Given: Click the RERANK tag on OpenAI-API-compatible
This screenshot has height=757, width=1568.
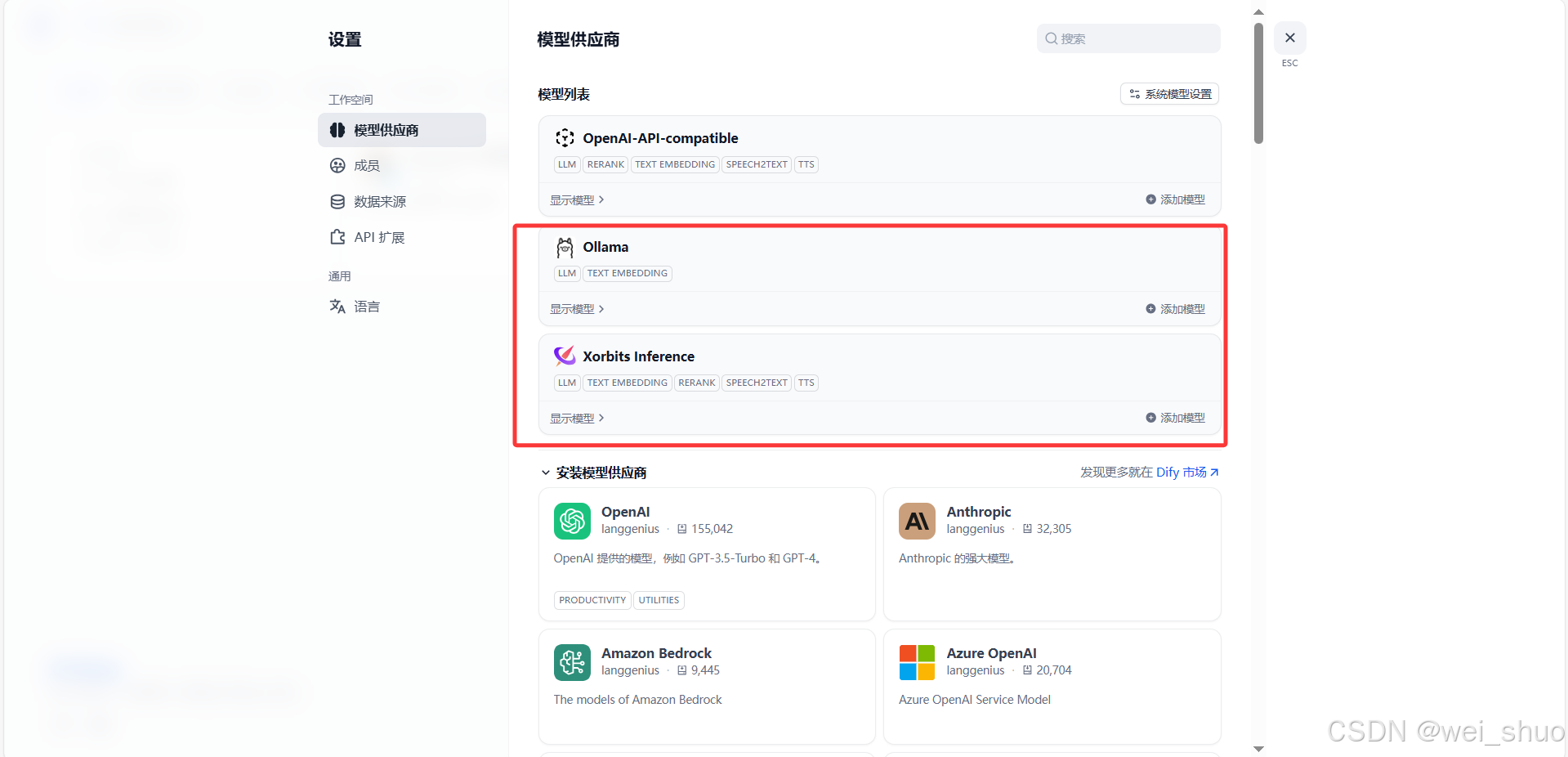Looking at the screenshot, I should [605, 164].
